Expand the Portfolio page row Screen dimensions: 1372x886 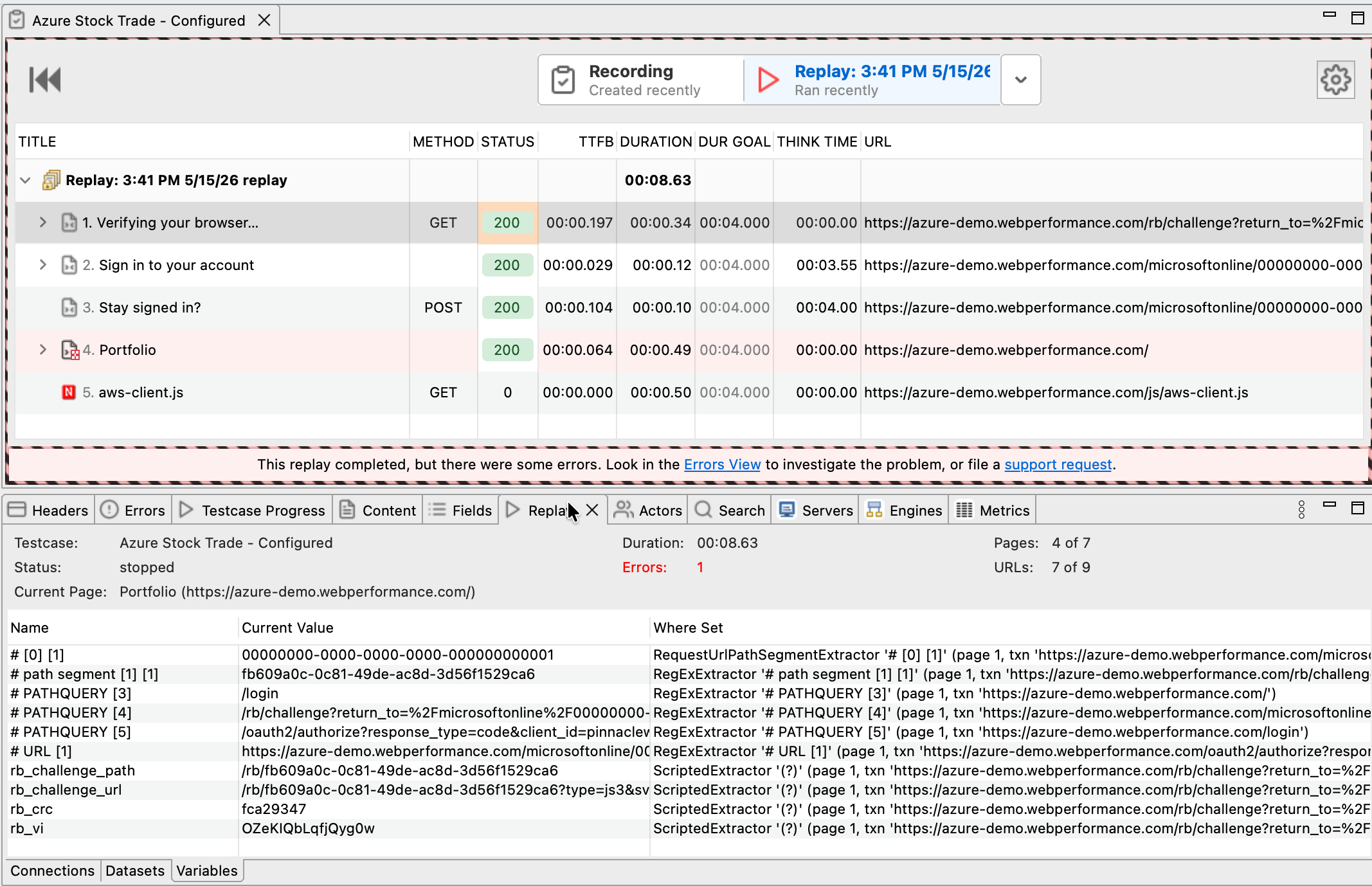[x=43, y=350]
